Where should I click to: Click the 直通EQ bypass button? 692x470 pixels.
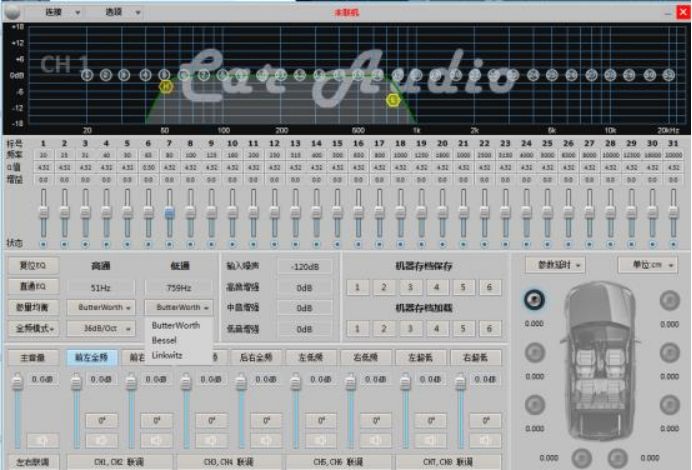pos(34,286)
